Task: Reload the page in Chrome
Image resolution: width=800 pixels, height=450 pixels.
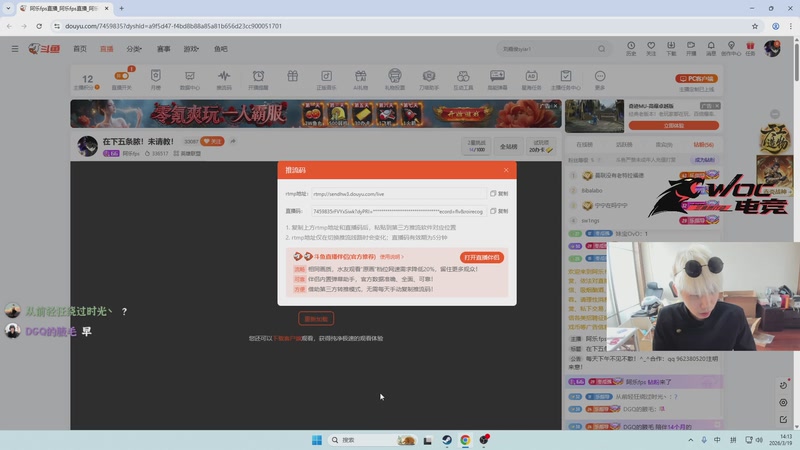Action: click(39, 26)
